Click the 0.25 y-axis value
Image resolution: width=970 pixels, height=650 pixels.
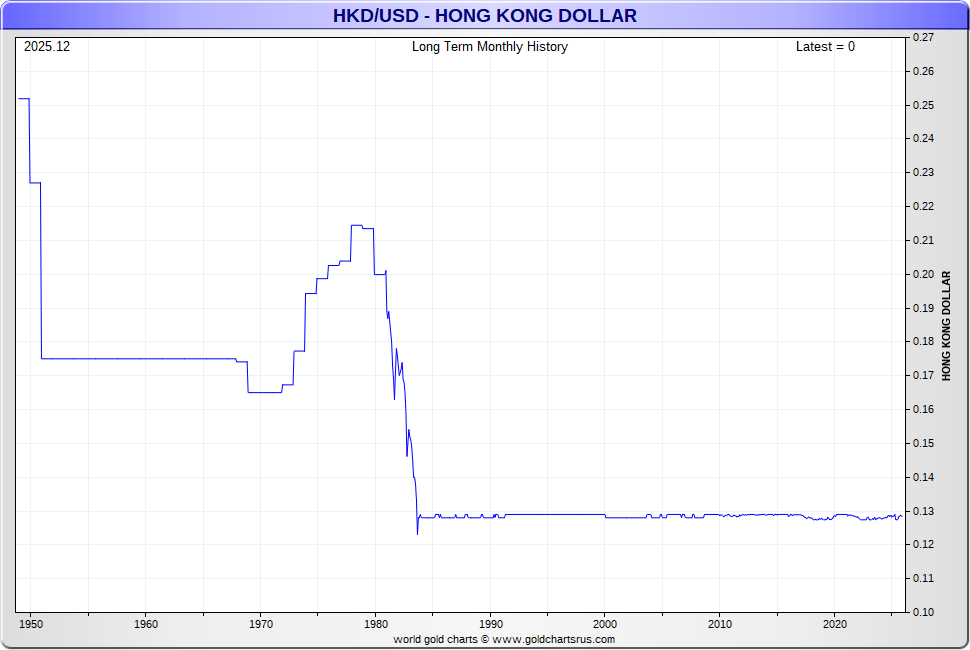(924, 105)
